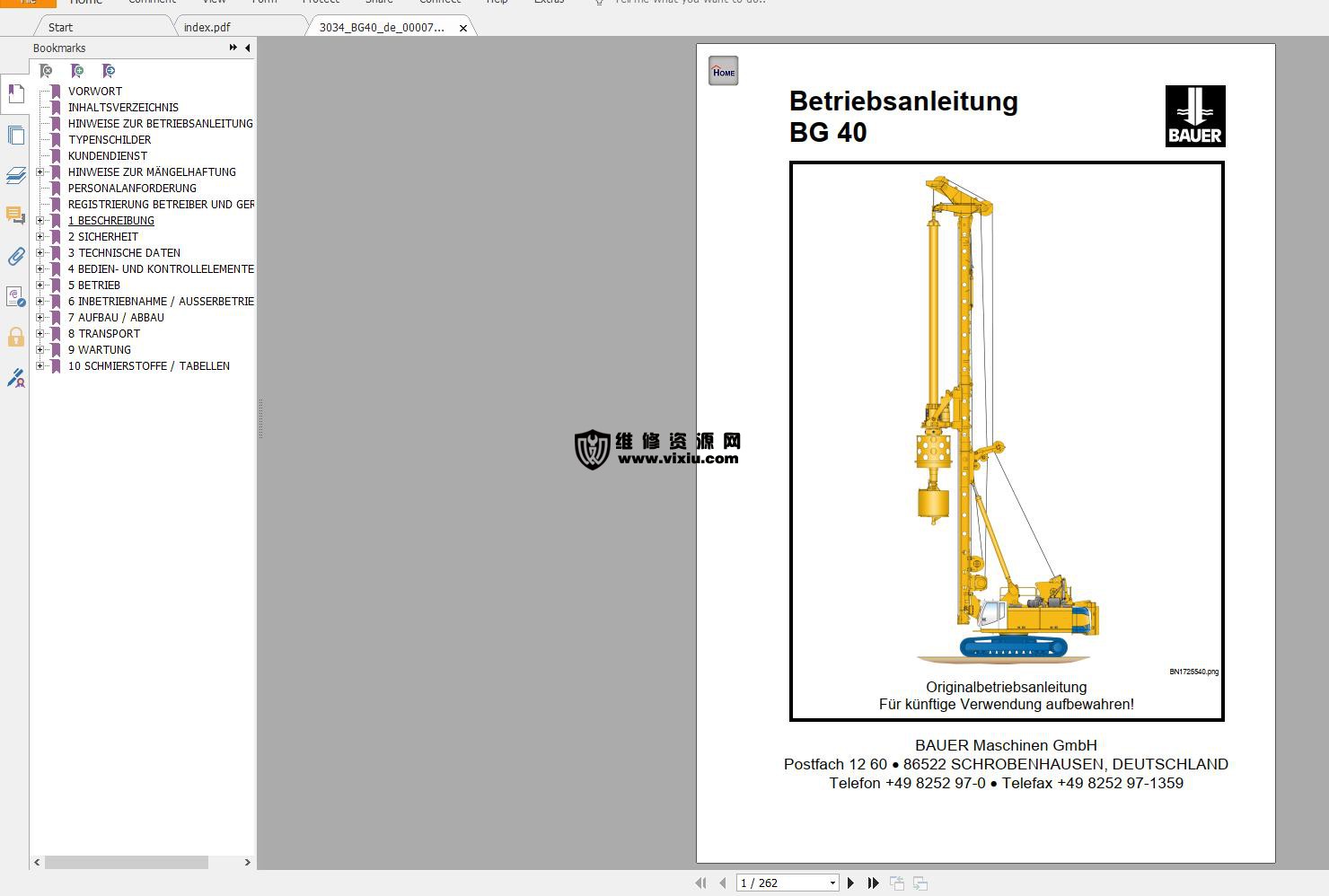
Task: Select the 7 AUFBAU / ABBAU bookmark text
Action: (116, 317)
